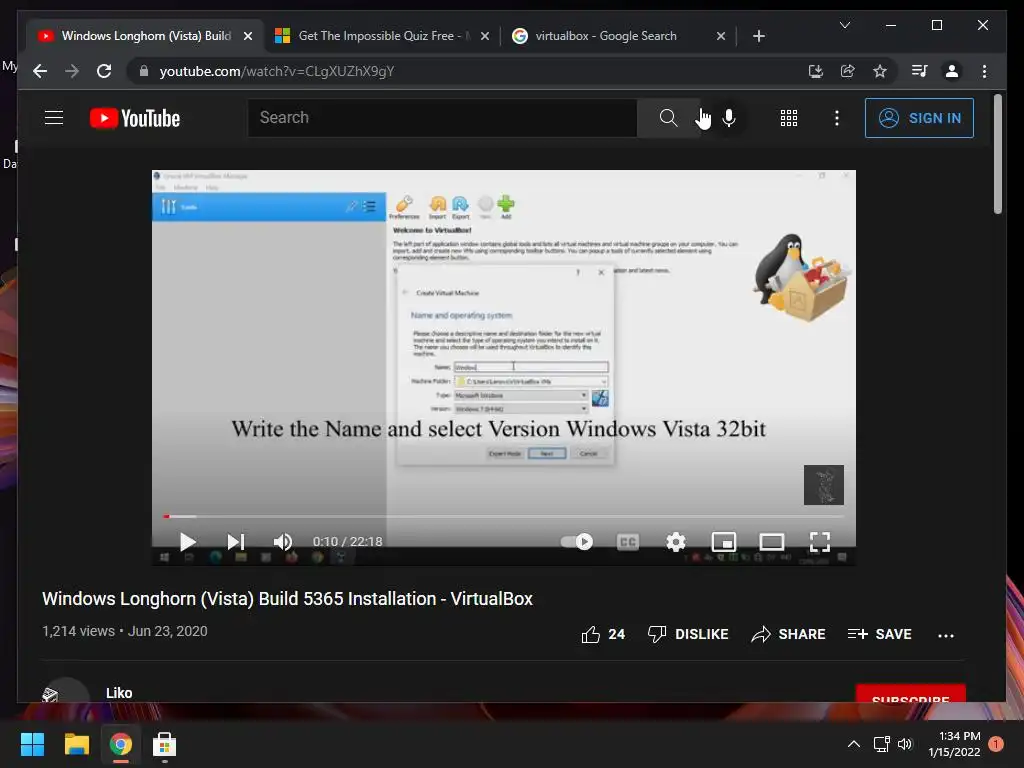Go forward in browser history
Image resolution: width=1024 pixels, height=768 pixels.
(72, 71)
